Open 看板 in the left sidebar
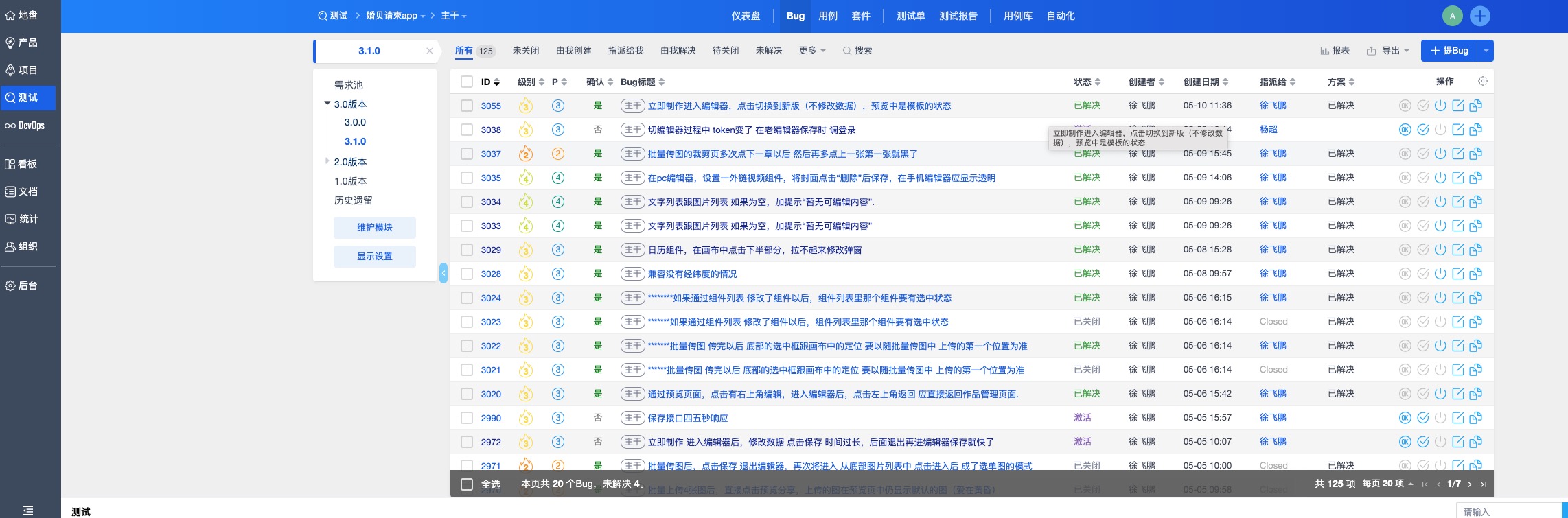The height and width of the screenshot is (518, 1568). [x=27, y=164]
